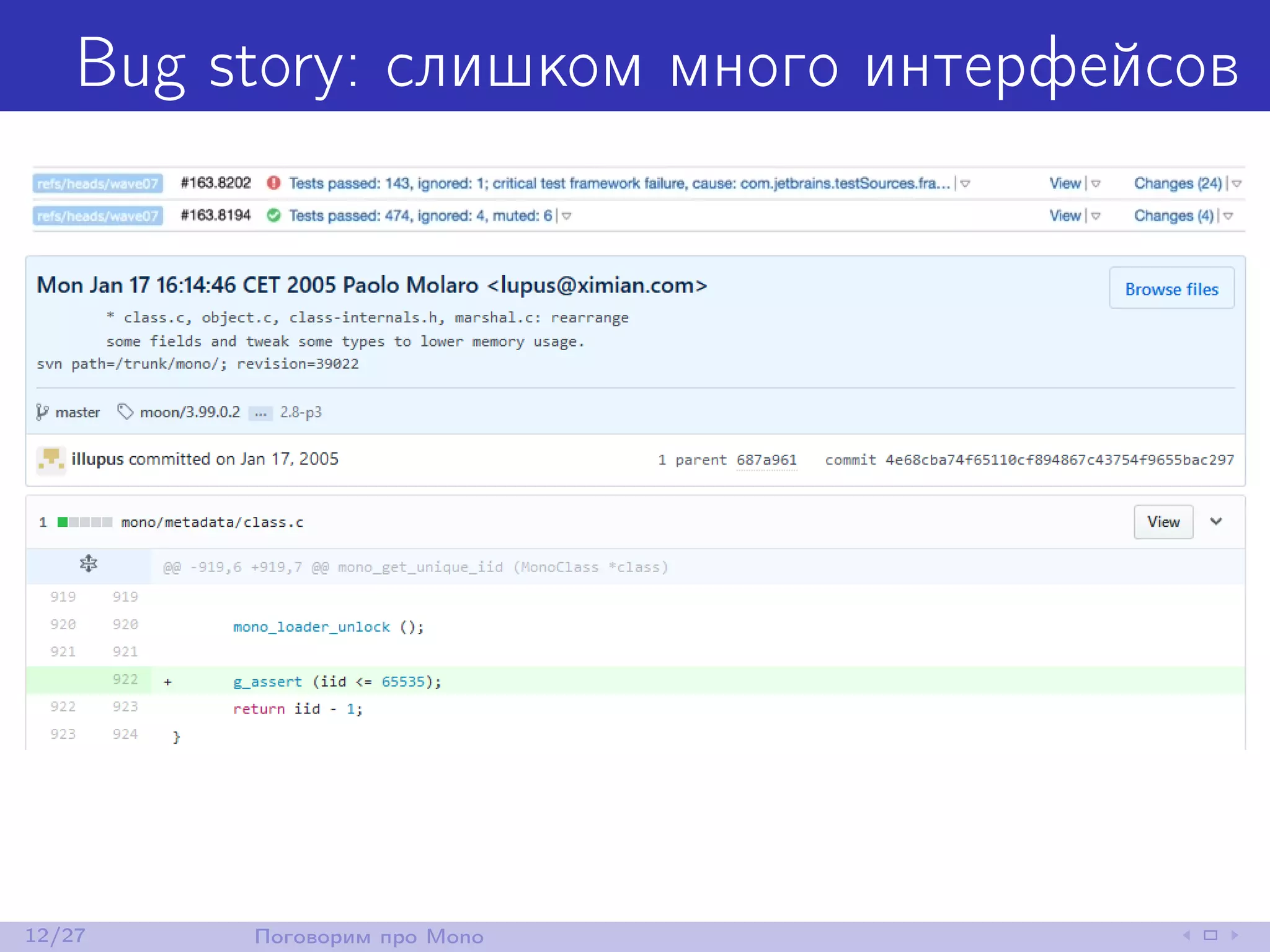
Task: Open View link for build #163.8202
Action: click(1065, 183)
